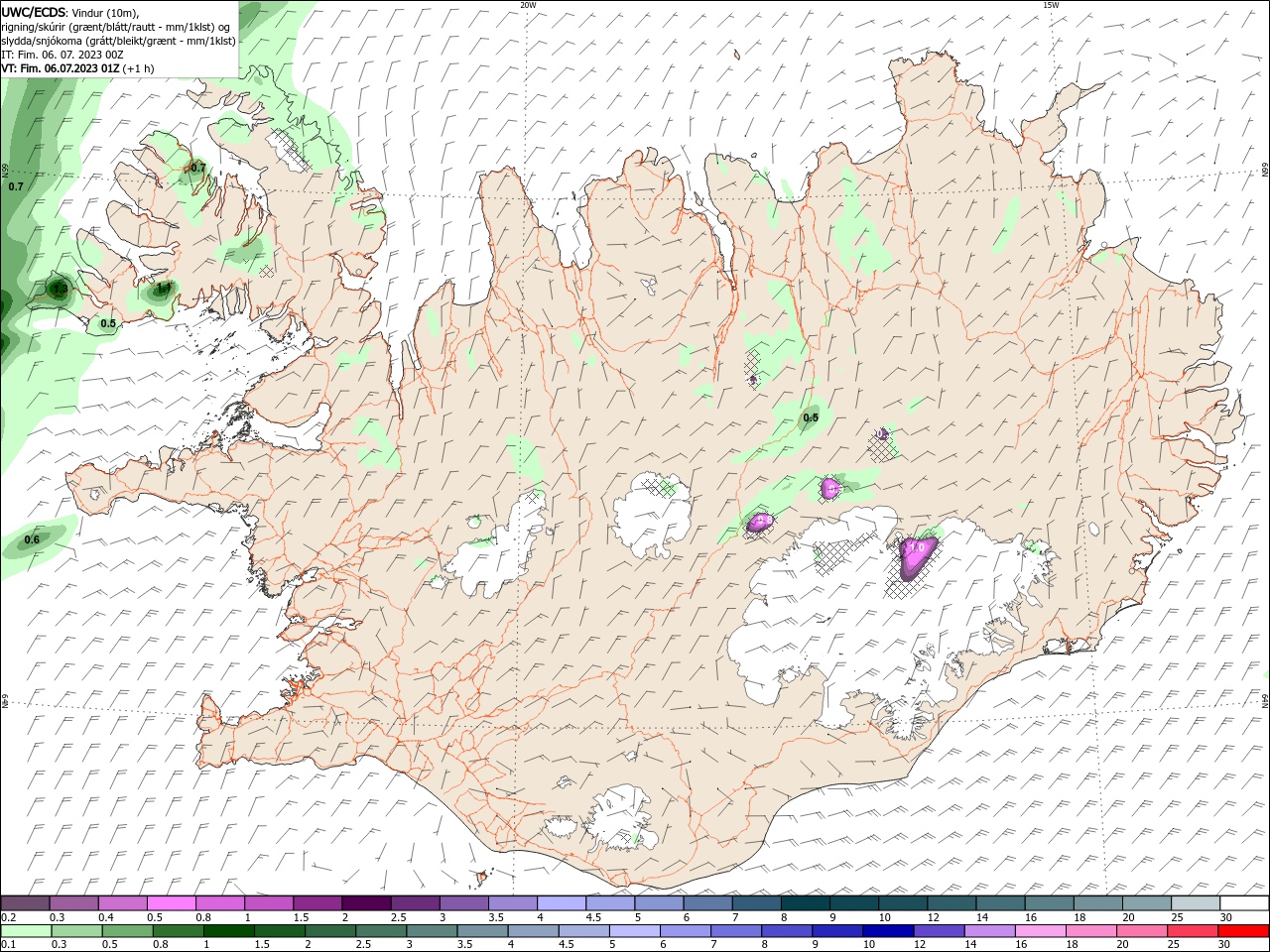Pick the pink 16 swatch in rain scale
This screenshot has height=952, width=1270.
click(1039, 931)
